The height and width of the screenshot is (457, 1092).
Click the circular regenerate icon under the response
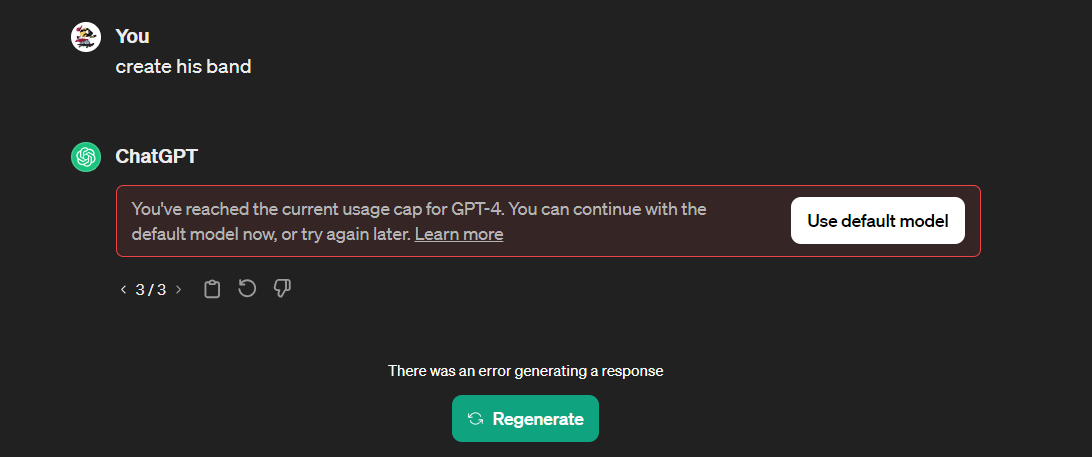pos(247,289)
